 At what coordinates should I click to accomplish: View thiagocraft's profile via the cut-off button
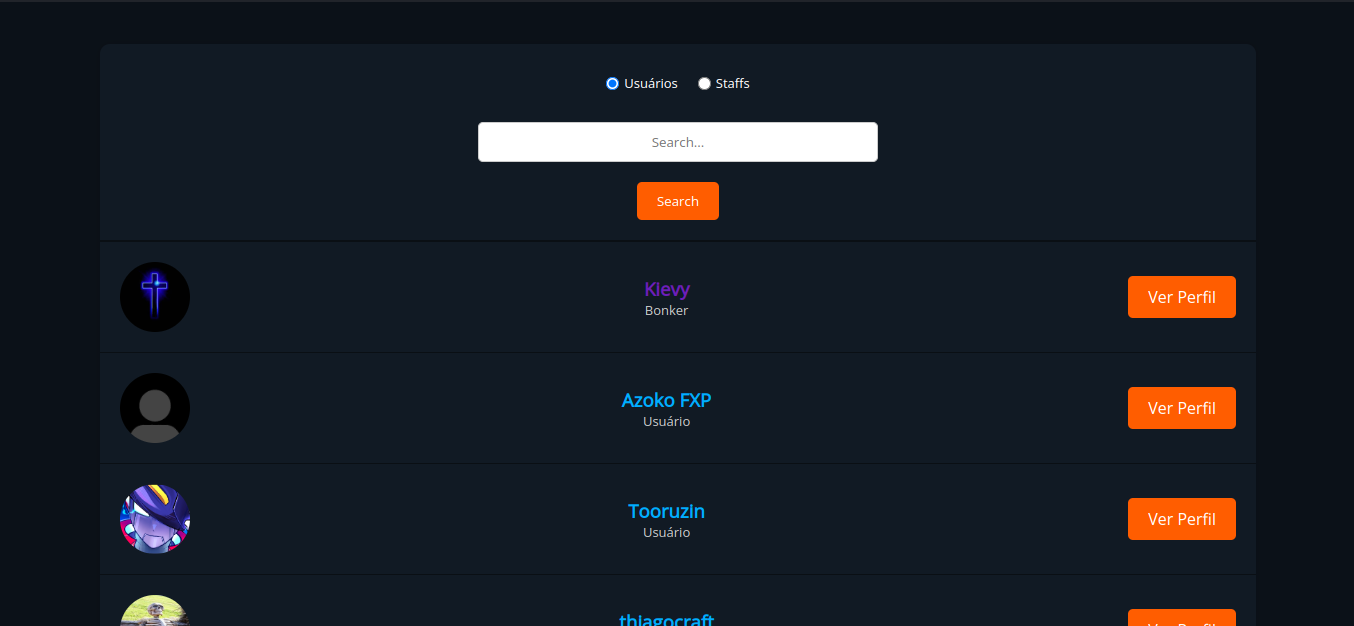pyautogui.click(x=1182, y=618)
